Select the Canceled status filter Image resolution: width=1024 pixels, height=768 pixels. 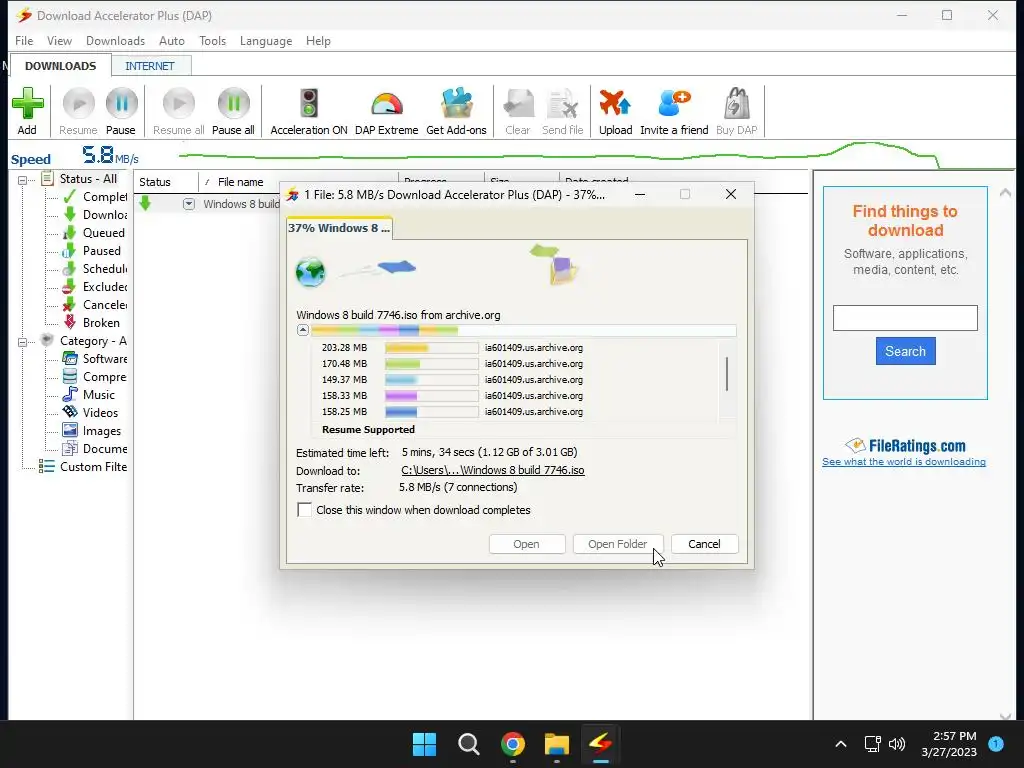pos(95,304)
